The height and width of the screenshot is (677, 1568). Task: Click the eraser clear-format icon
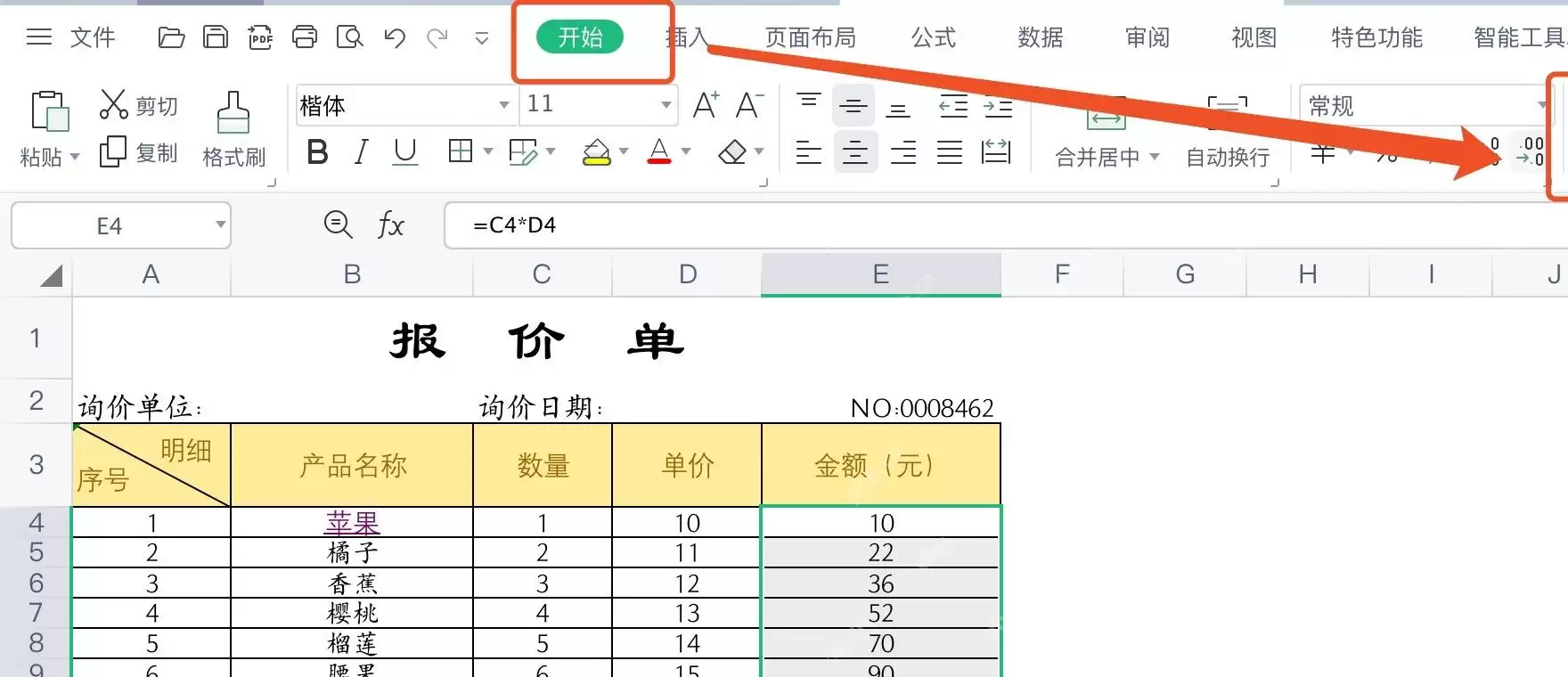pos(732,152)
